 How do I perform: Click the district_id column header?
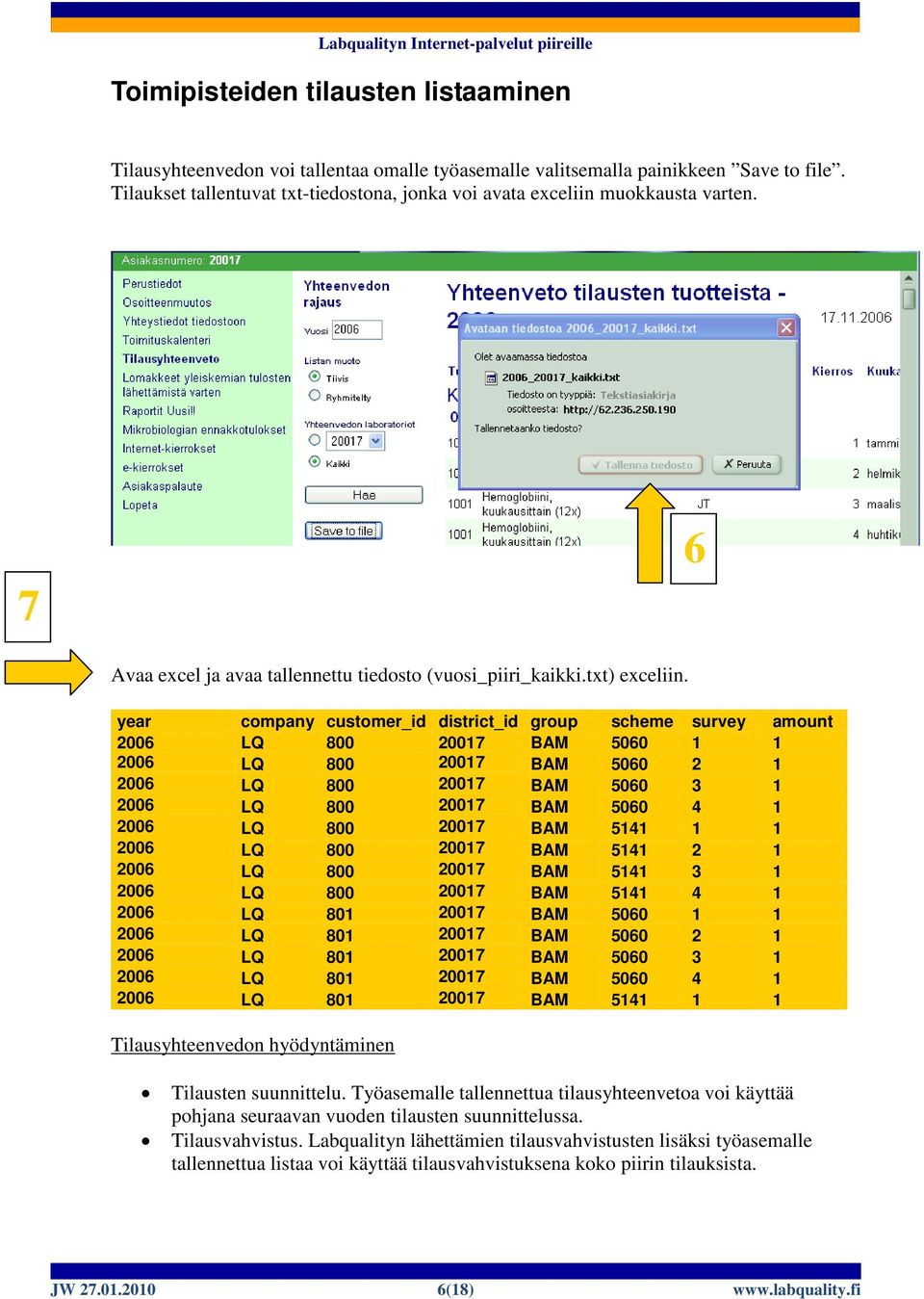click(x=477, y=721)
